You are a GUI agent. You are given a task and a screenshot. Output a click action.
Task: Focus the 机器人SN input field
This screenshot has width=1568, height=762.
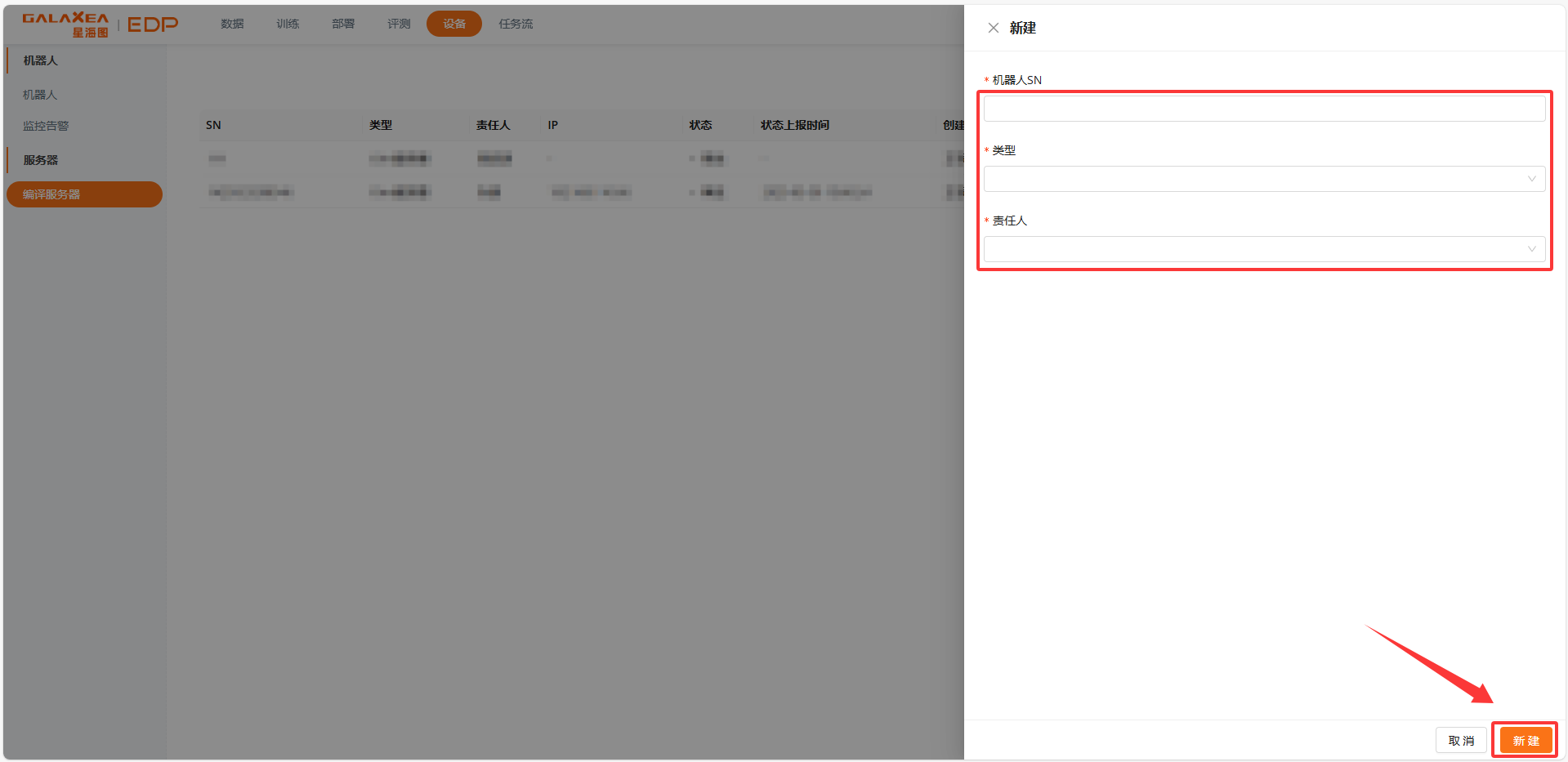1263,109
